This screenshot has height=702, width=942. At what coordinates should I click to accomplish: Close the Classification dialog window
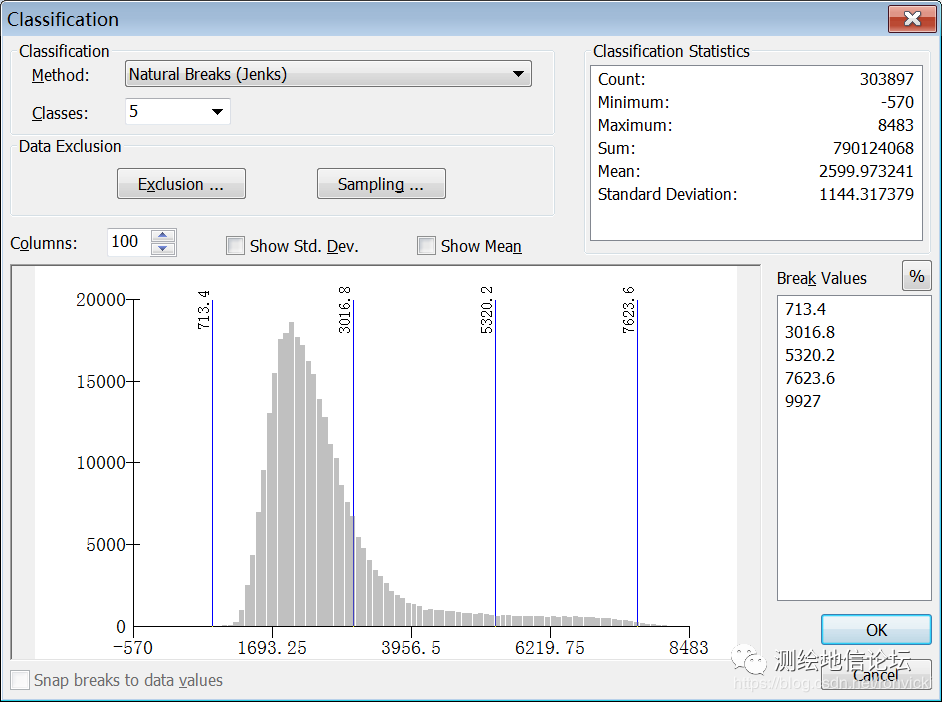(911, 19)
